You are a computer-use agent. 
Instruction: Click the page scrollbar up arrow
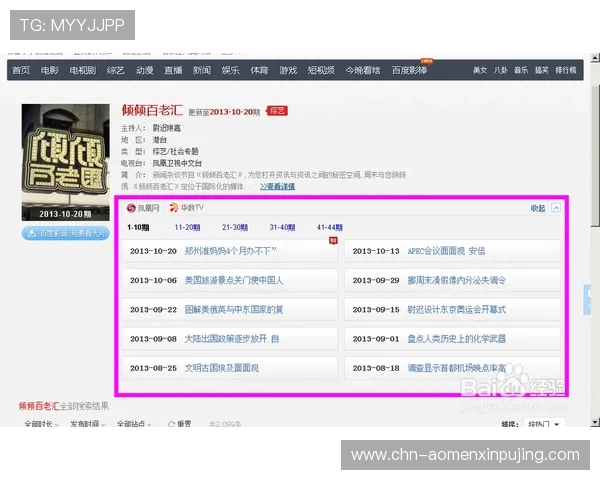point(595,58)
